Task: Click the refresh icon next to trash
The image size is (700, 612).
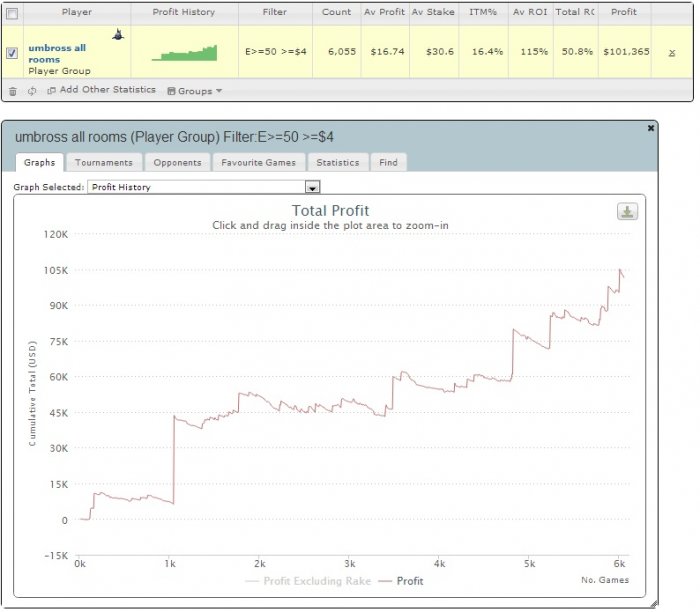Action: (x=32, y=91)
